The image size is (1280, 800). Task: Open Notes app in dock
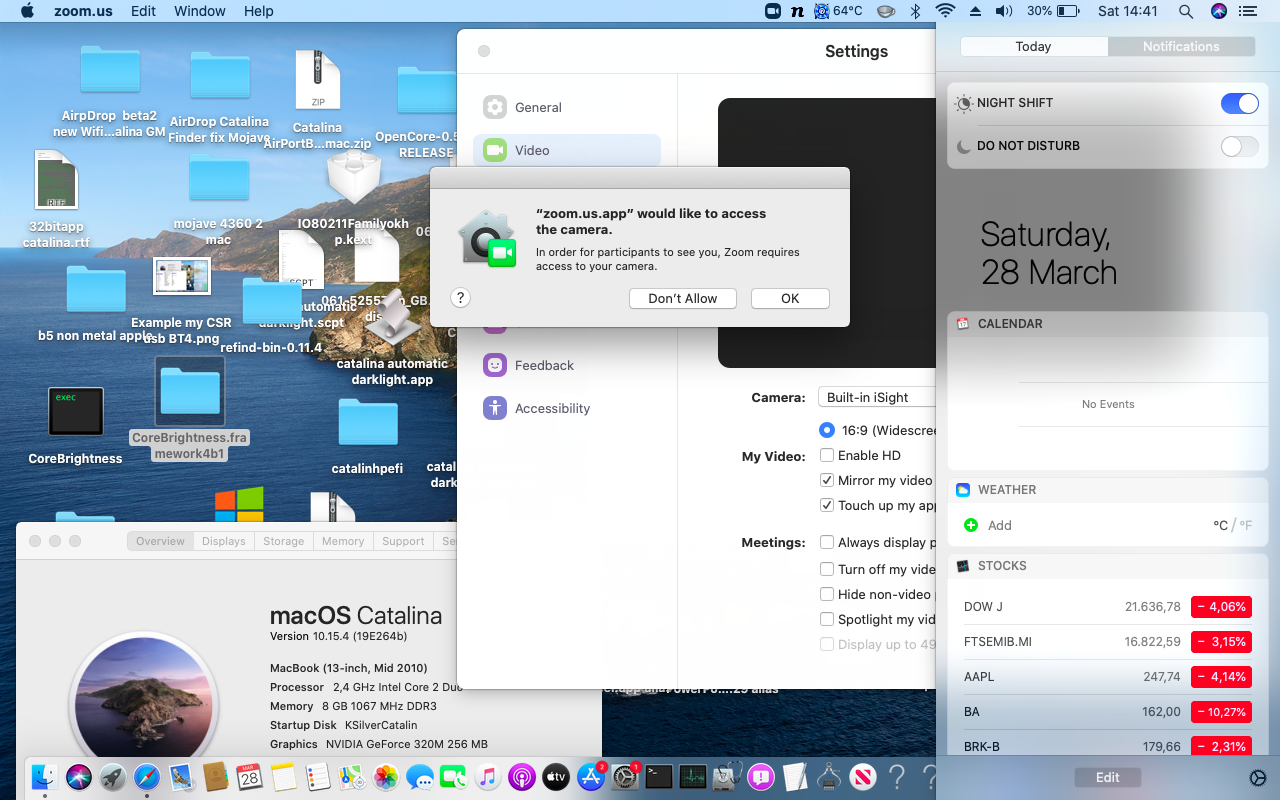tap(284, 777)
